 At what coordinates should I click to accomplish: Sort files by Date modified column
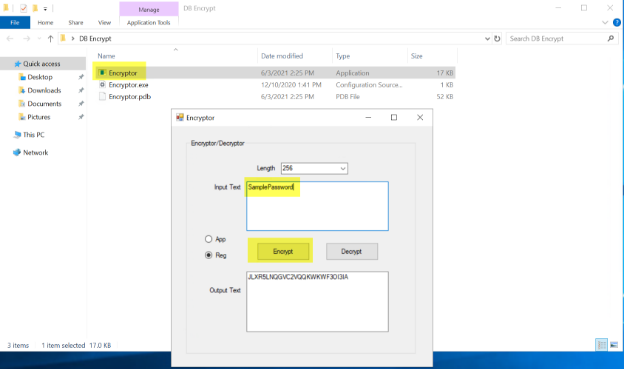(x=282, y=56)
